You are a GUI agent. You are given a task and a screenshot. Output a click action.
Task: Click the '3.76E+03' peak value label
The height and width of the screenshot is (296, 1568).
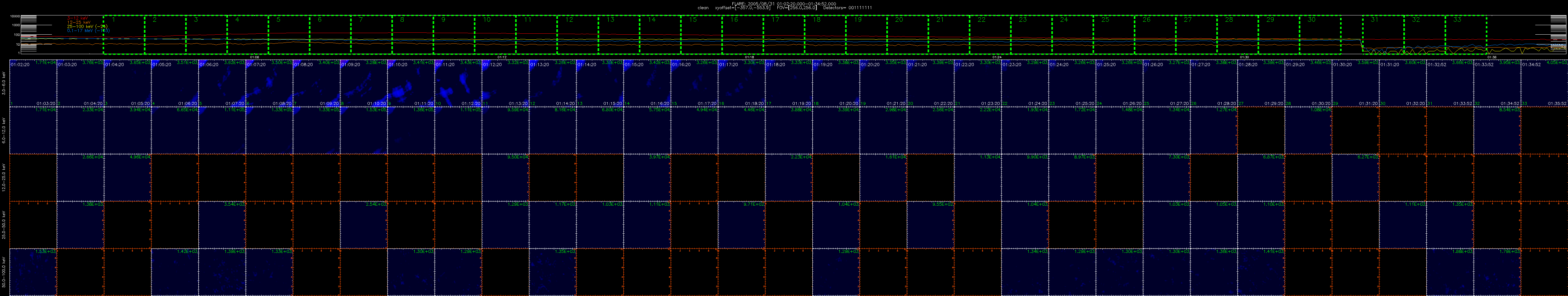tap(93, 62)
